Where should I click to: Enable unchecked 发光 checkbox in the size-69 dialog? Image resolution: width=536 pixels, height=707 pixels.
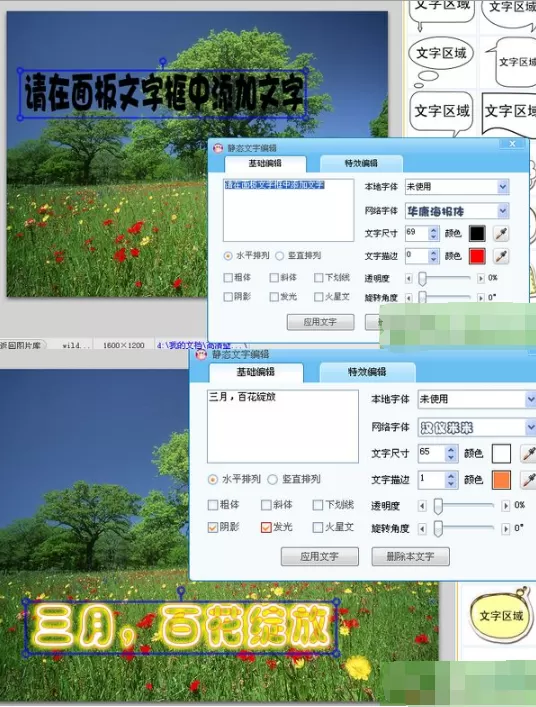point(274,297)
